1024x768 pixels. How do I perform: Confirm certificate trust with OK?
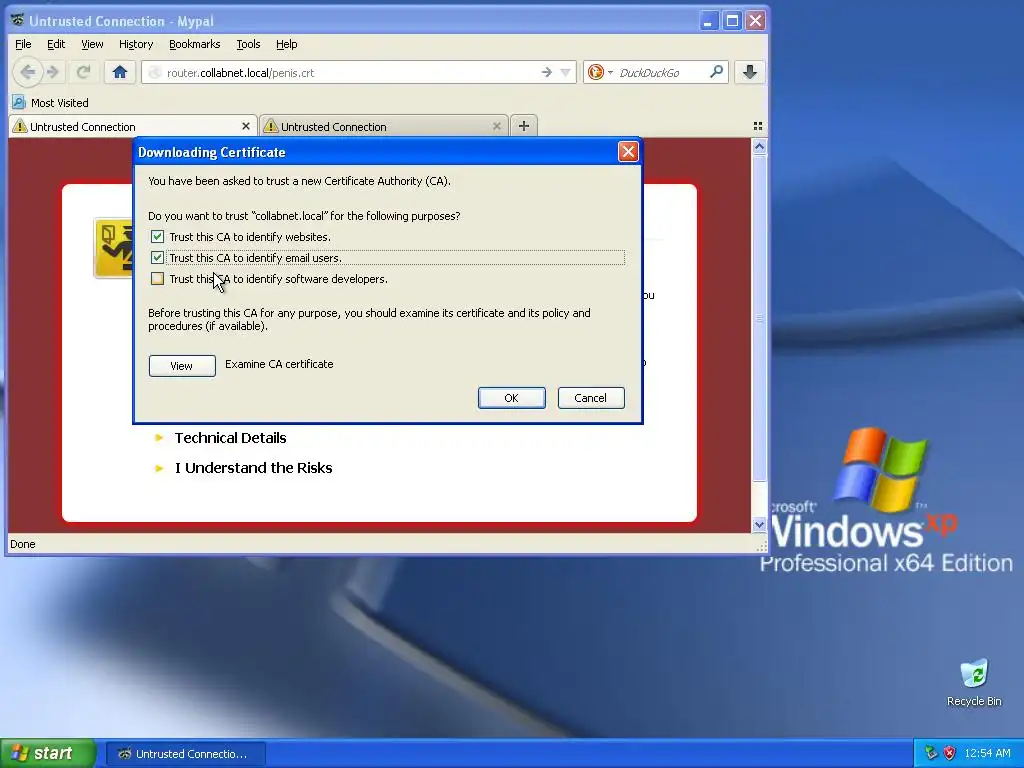(511, 398)
